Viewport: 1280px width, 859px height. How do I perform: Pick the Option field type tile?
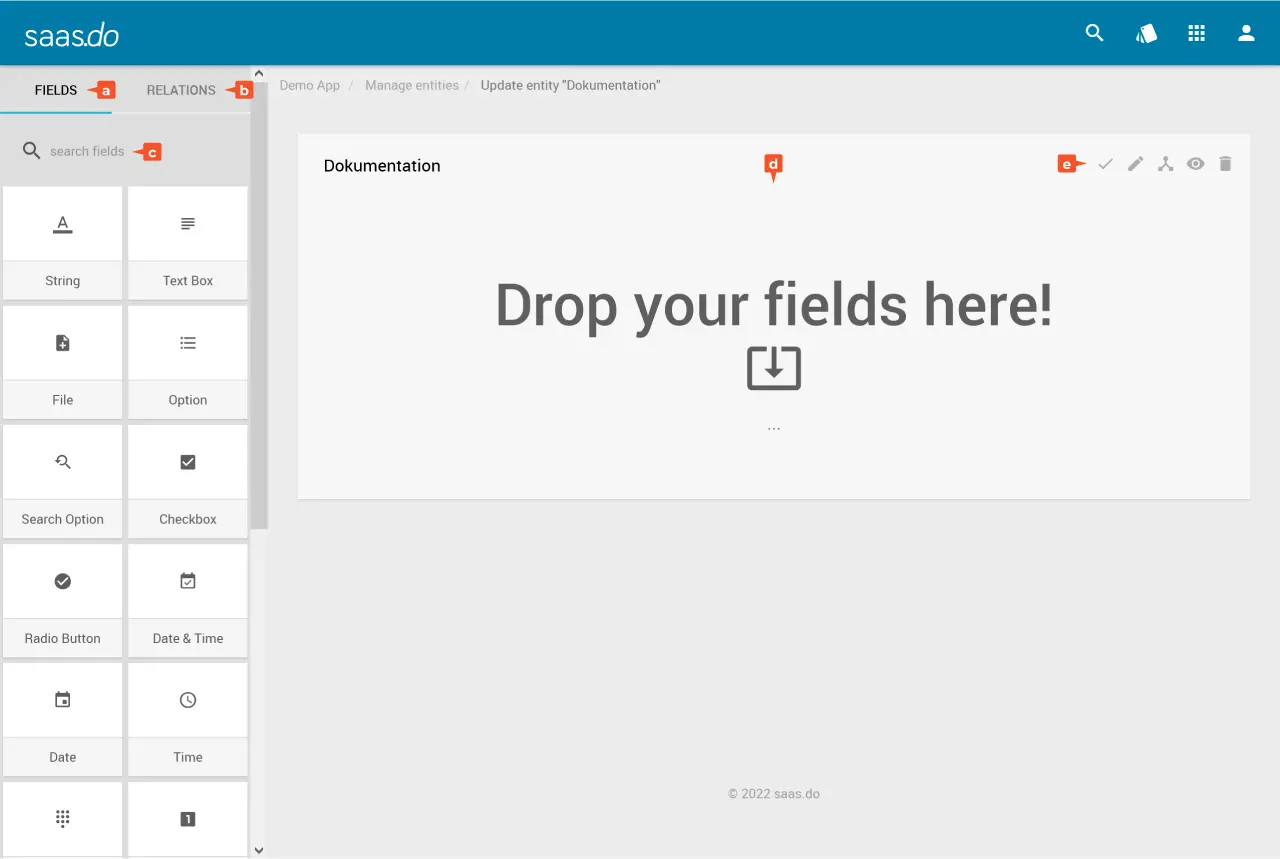click(188, 361)
